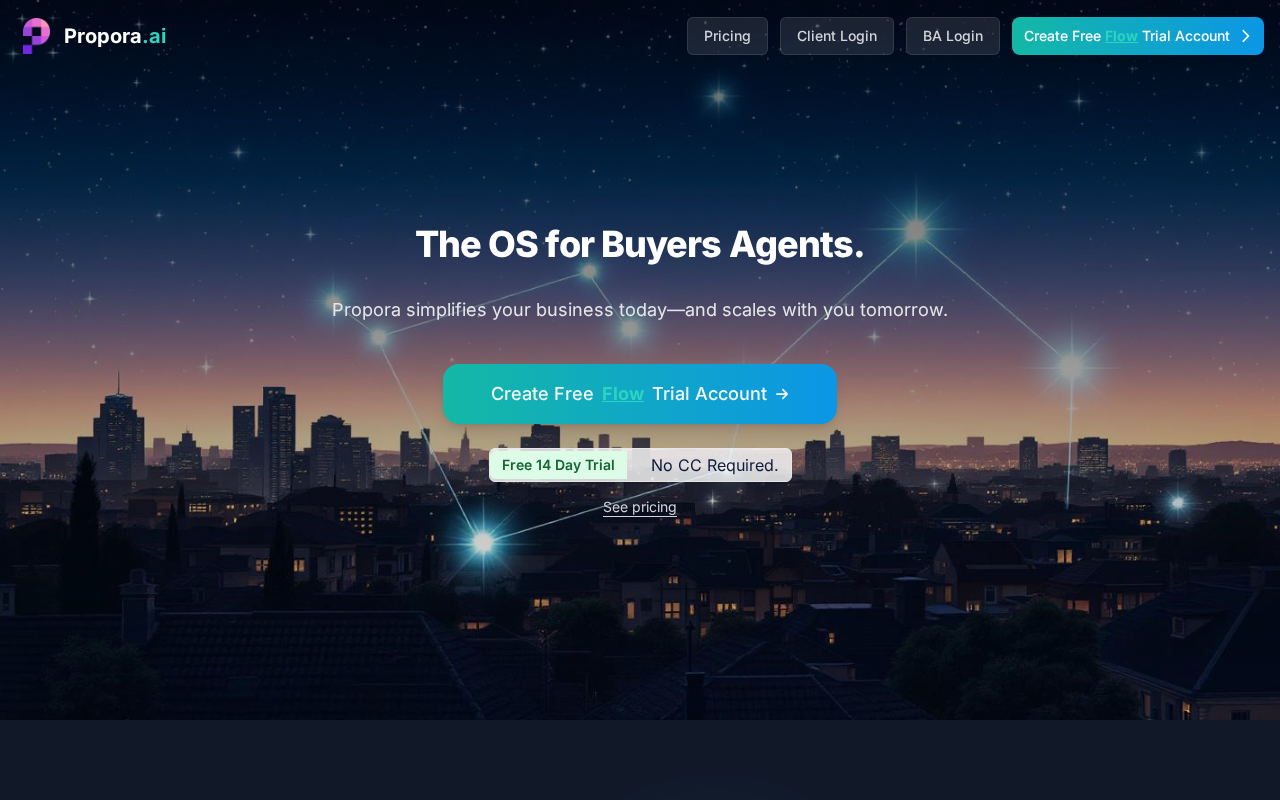Viewport: 1280px width, 800px height.
Task: Click the Free 14 Day Trial green badge
Action: point(558,465)
